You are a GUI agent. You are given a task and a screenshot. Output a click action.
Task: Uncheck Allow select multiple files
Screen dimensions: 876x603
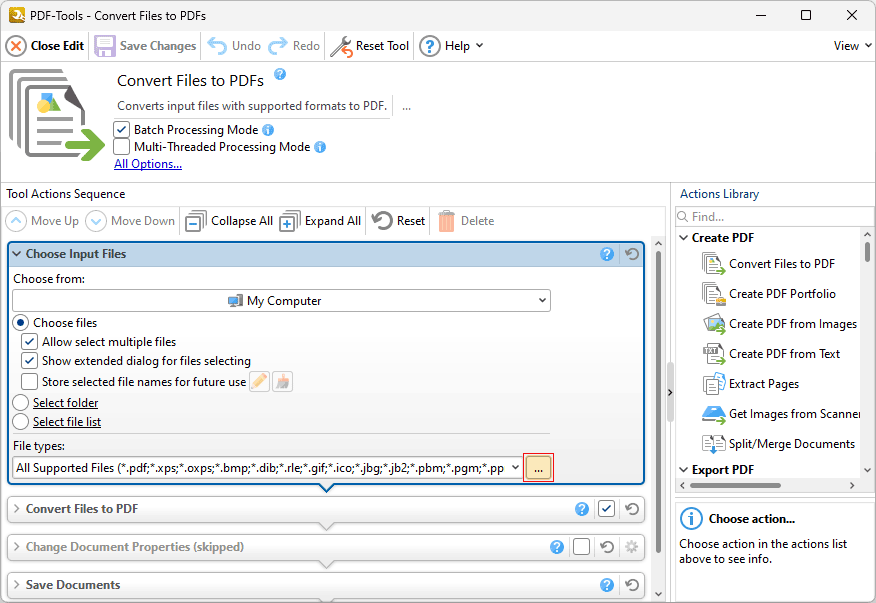[x=29, y=342]
